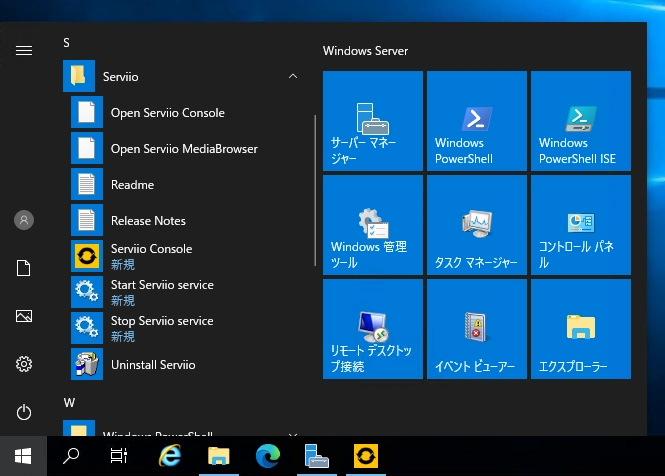This screenshot has height=476, width=665.
Task: Switch to Serviio Console on the taskbar
Action: 366,456
